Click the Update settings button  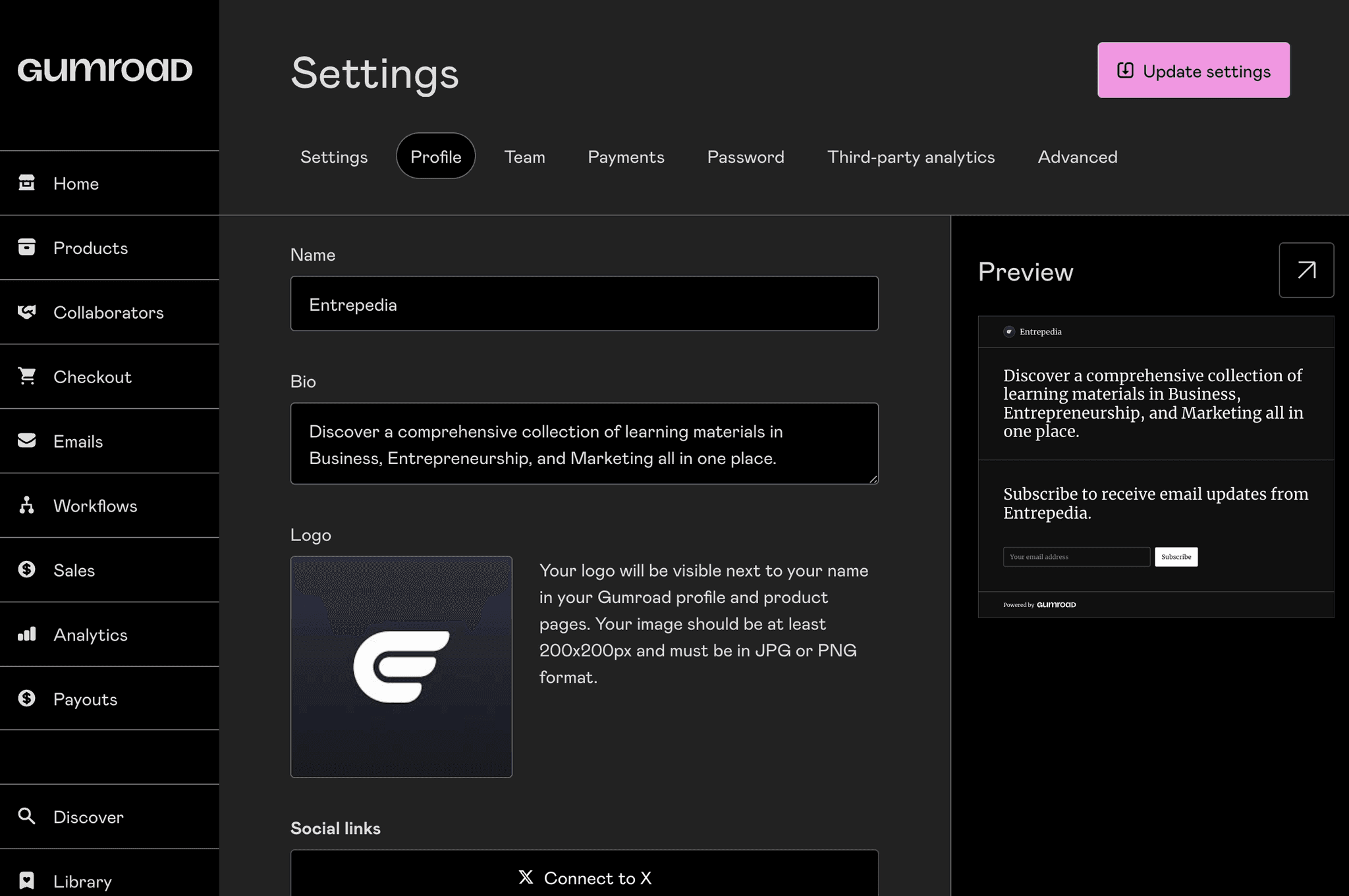[x=1192, y=70]
